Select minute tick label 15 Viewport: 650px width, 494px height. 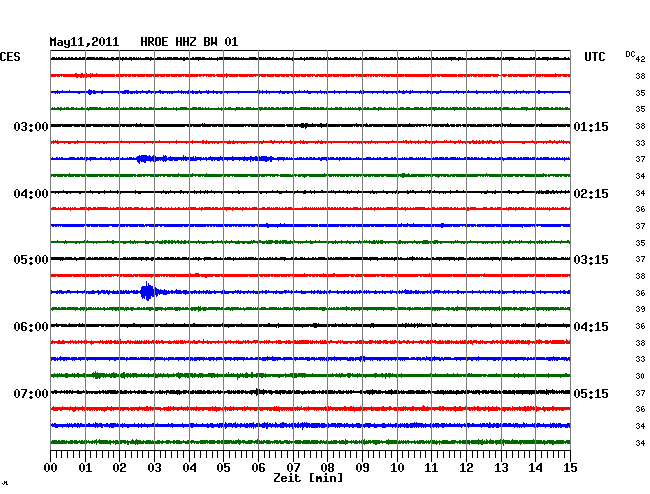tap(570, 467)
